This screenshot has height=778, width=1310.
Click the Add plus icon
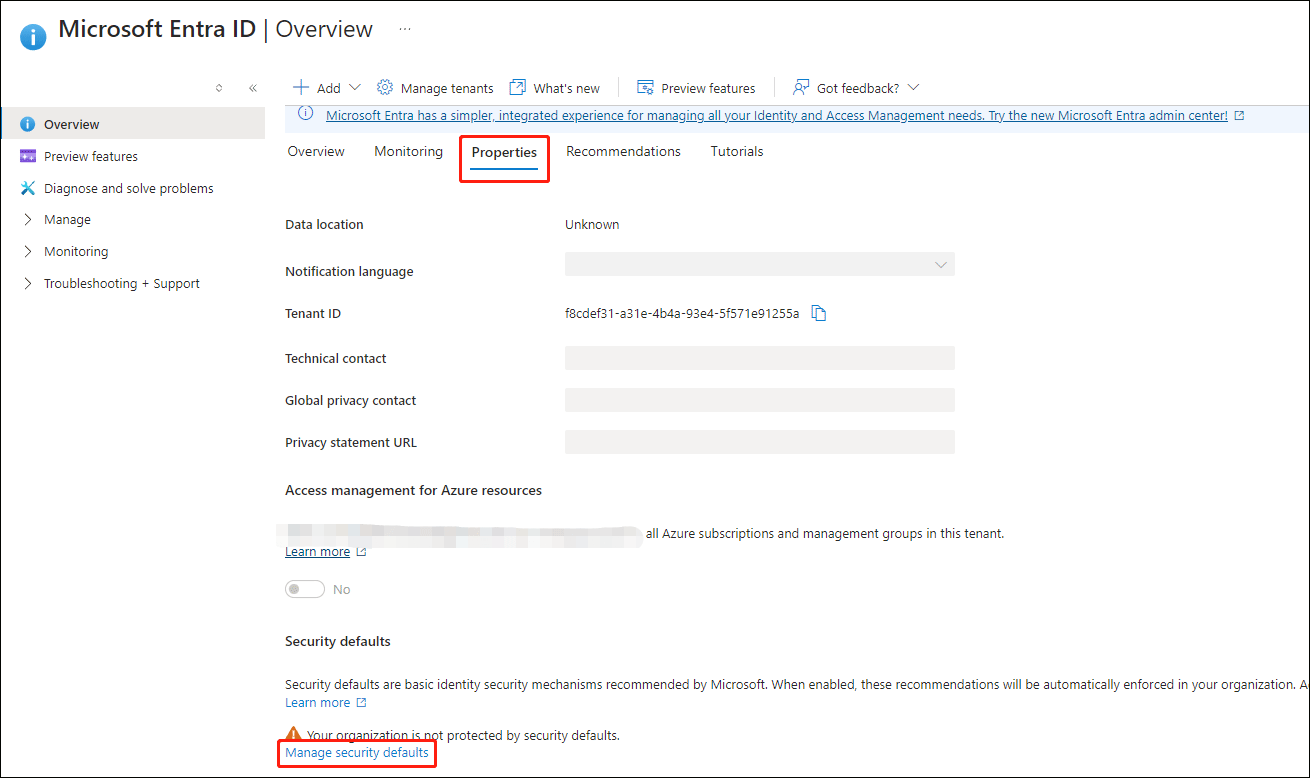[300, 87]
